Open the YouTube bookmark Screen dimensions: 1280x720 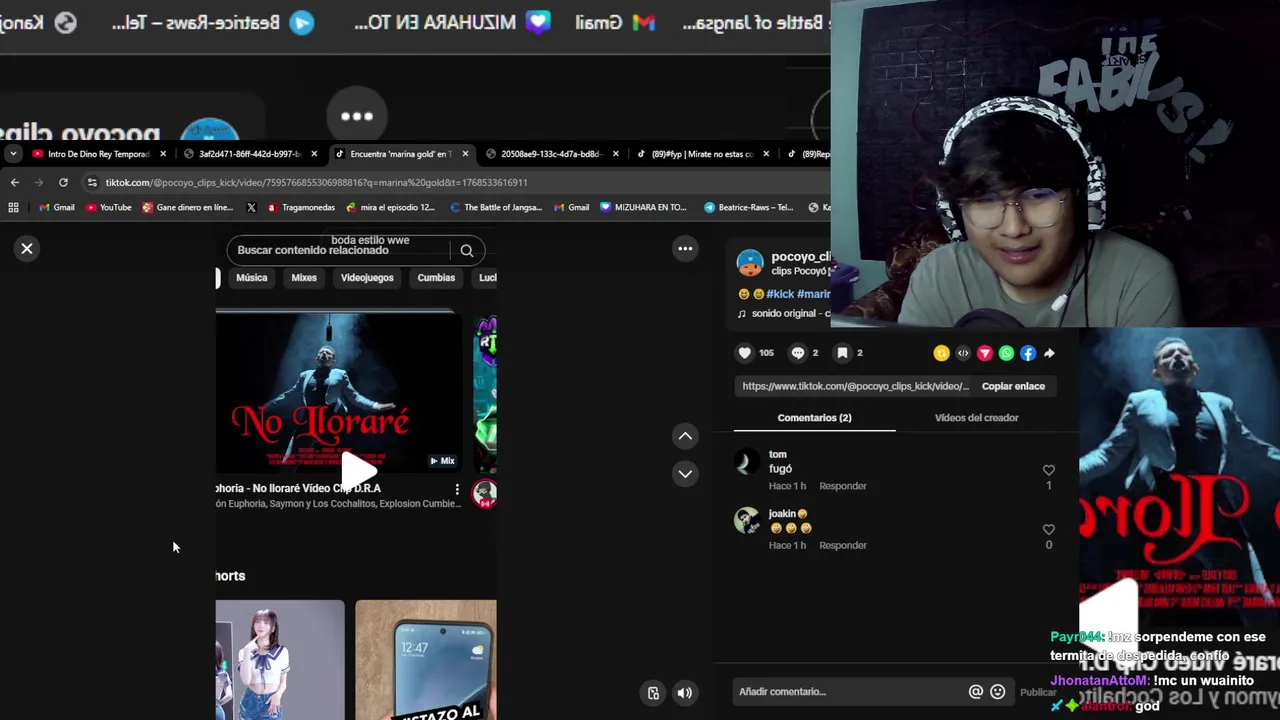point(109,208)
